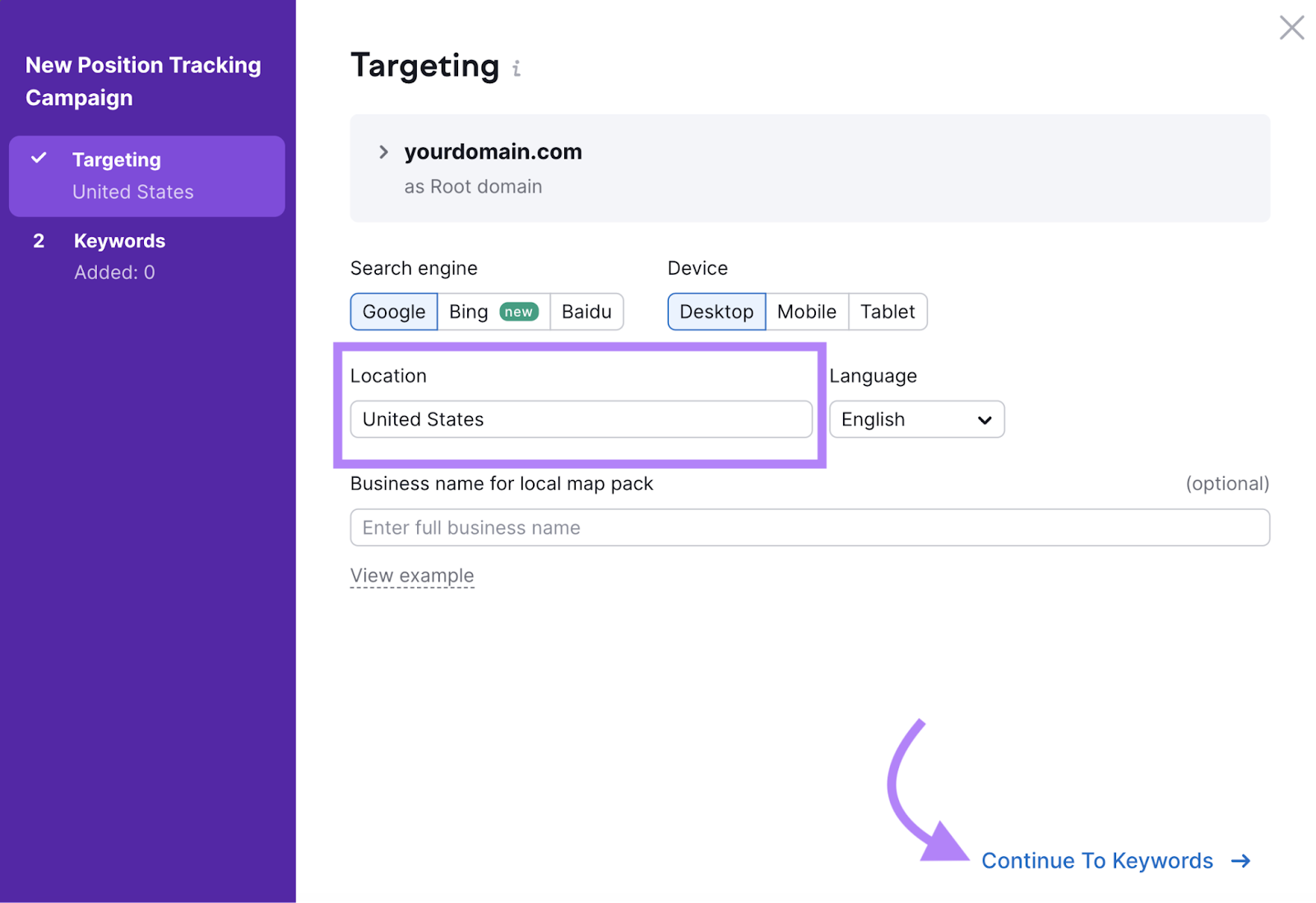Click the business name input field
Screen dimensions: 1316x903
(809, 527)
